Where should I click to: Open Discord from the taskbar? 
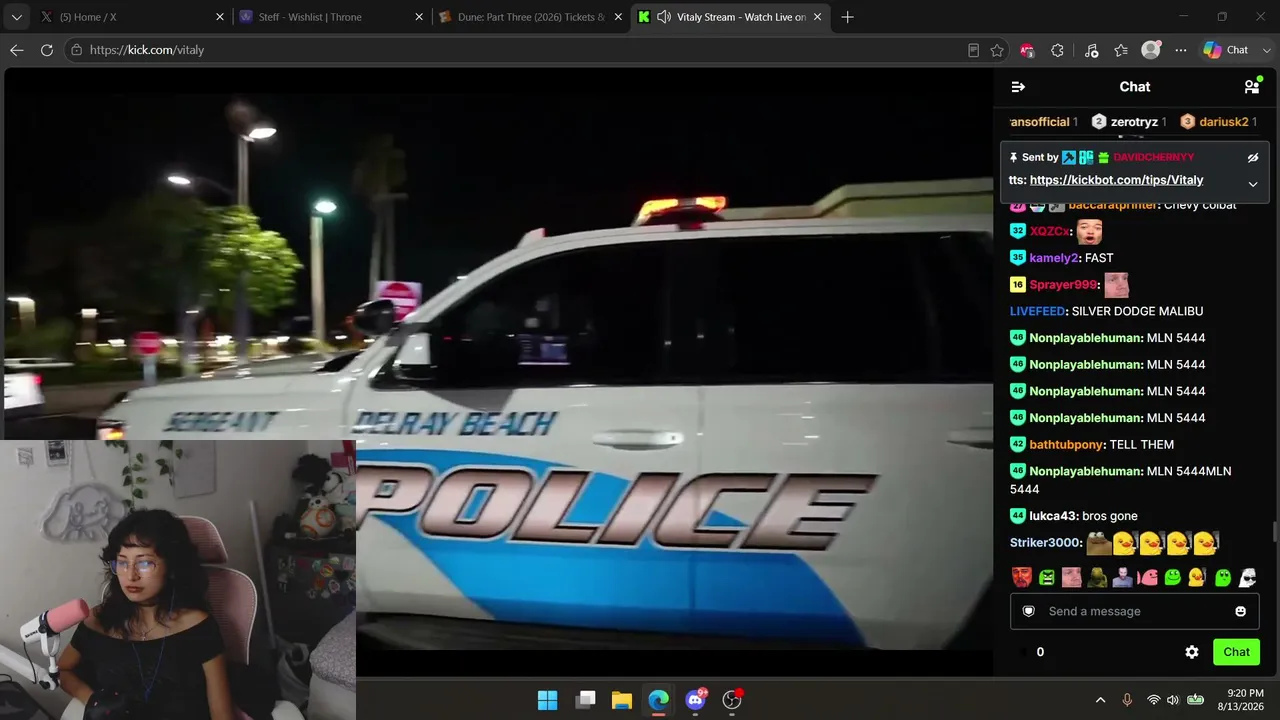click(x=696, y=700)
